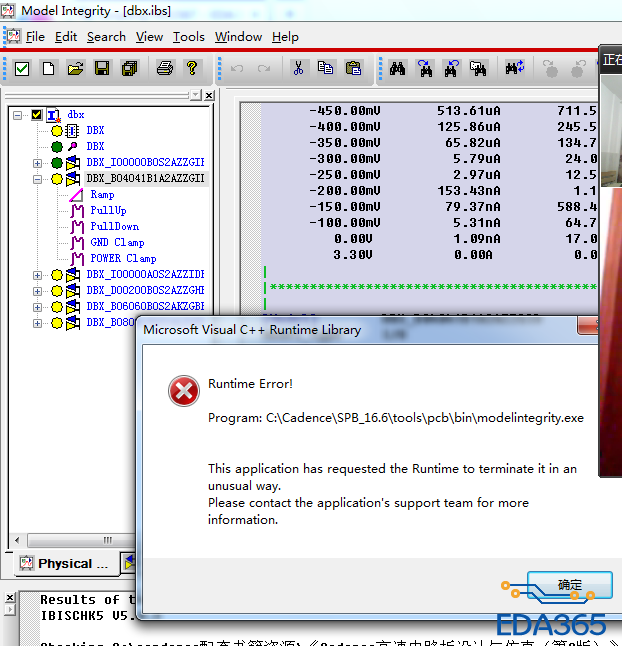This screenshot has width=622, height=646.
Task: Select the DBX_B04041B1A2AZZGII tree item
Action: coord(145,178)
